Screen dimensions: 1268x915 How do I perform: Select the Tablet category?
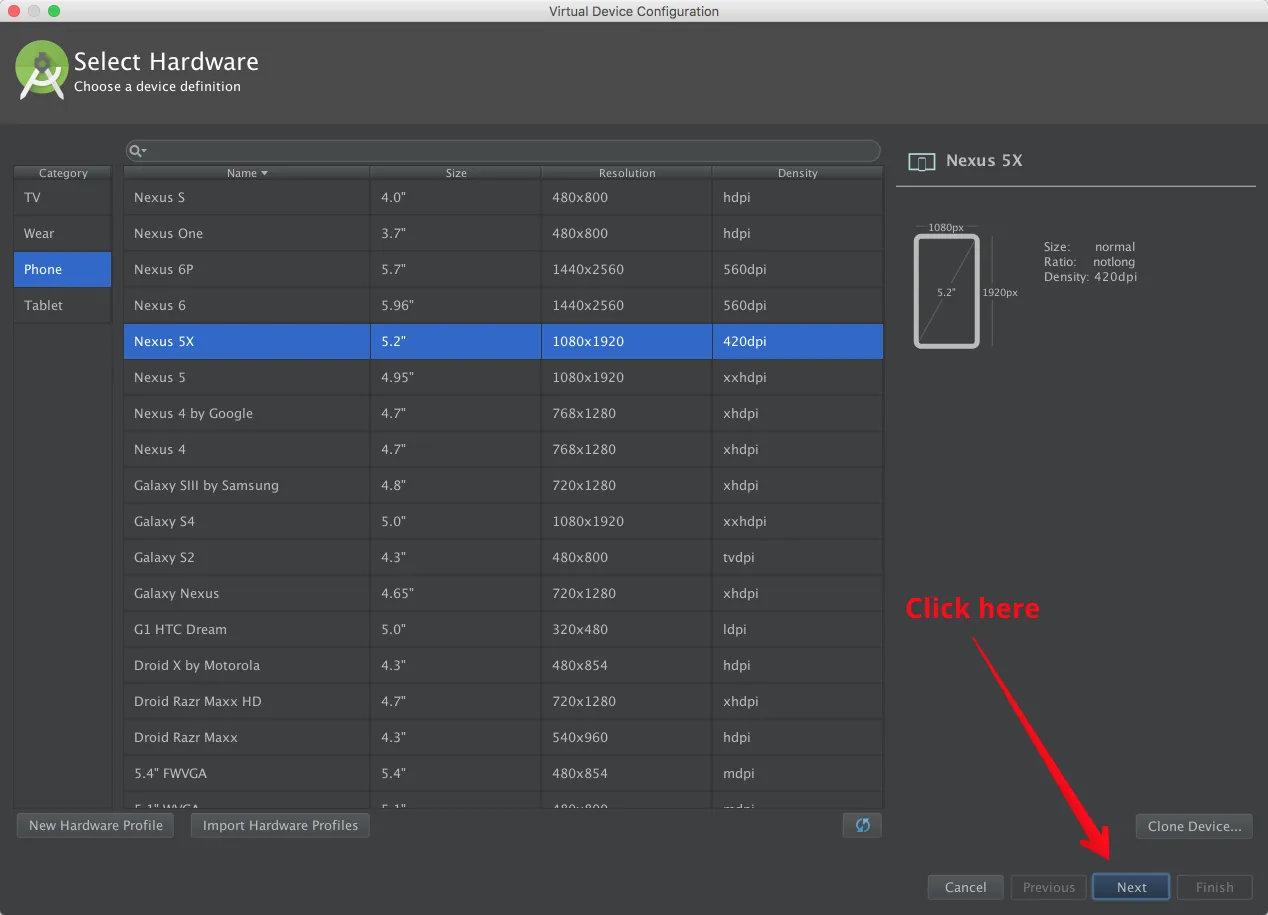point(62,306)
